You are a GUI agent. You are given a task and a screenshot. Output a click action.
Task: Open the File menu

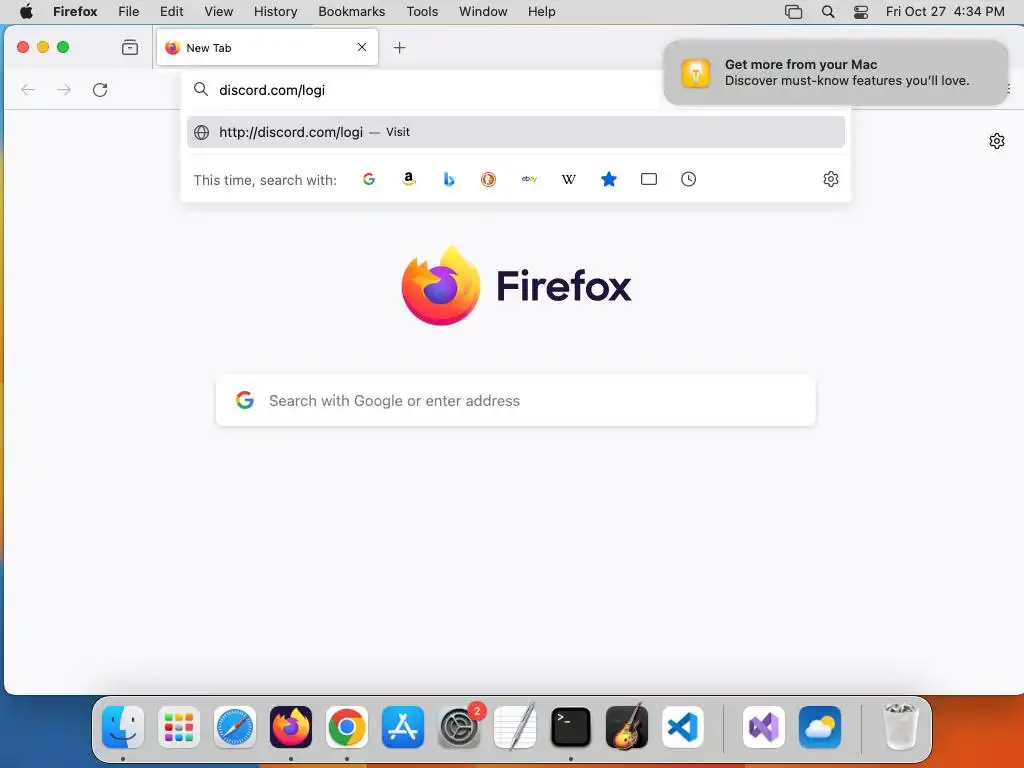[129, 12]
